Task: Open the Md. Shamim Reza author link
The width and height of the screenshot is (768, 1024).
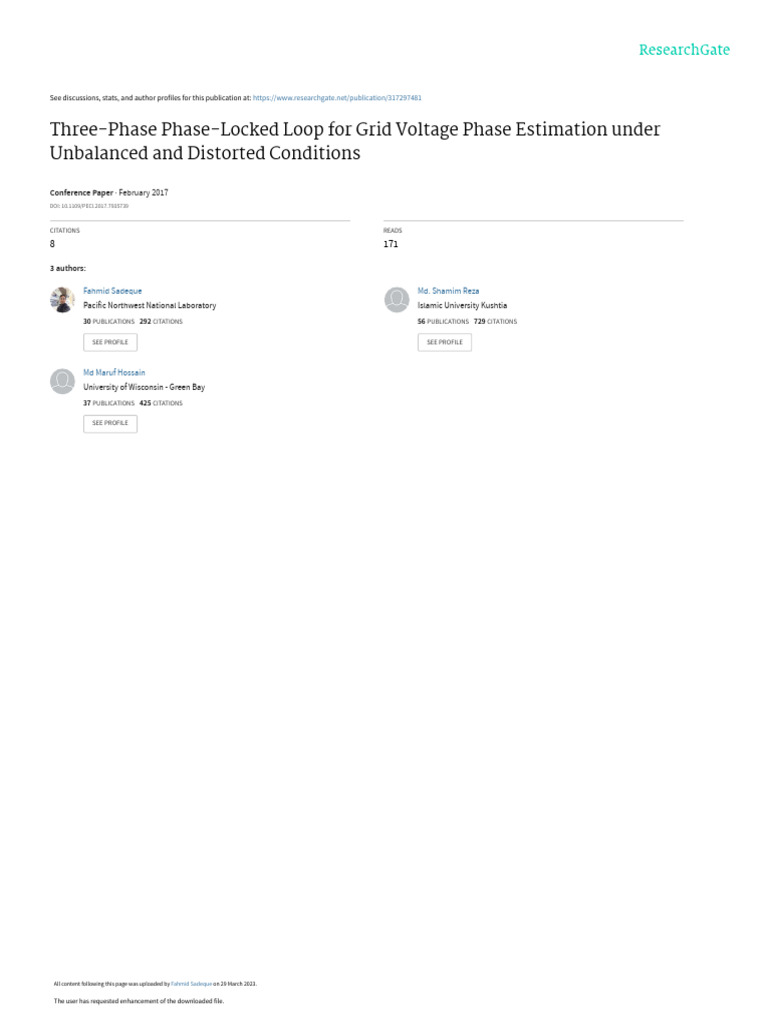Action: [448, 291]
